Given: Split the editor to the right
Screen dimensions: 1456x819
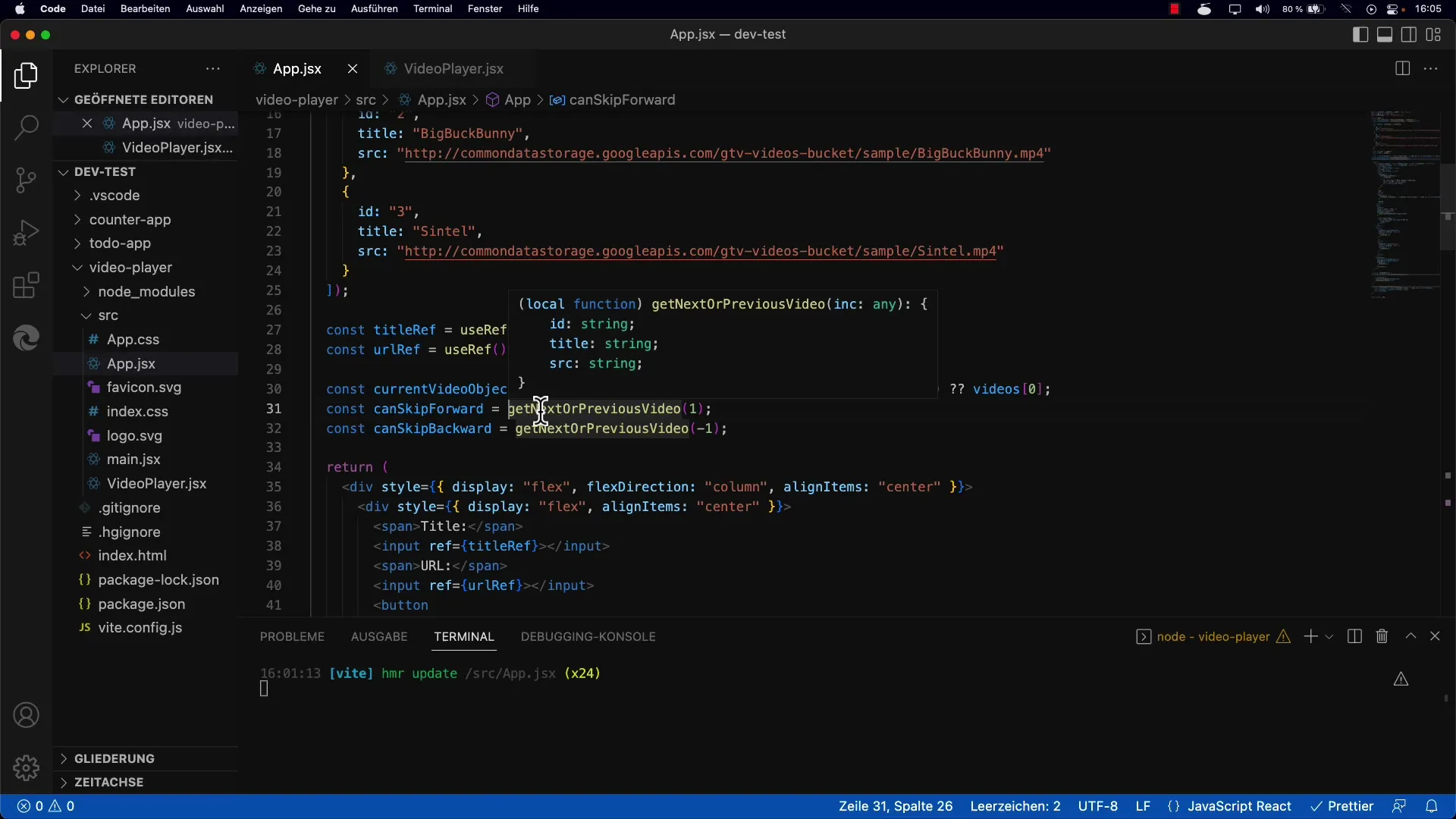Looking at the screenshot, I should (x=1402, y=68).
